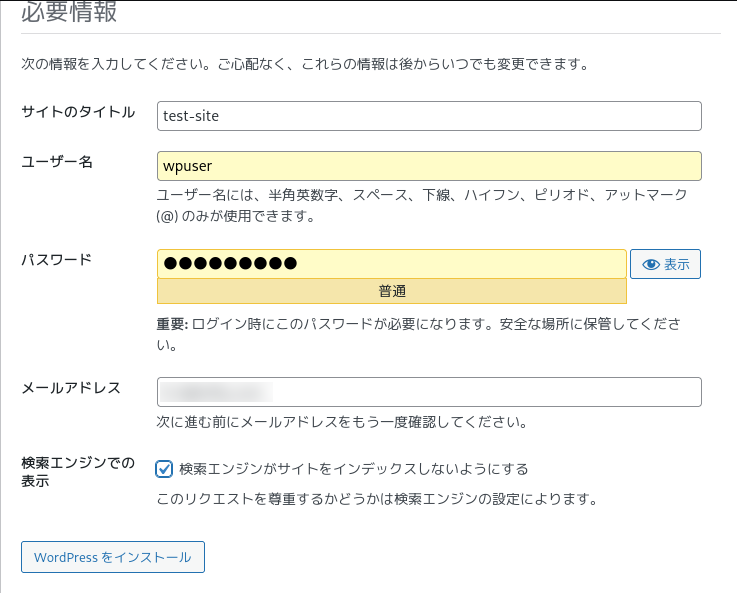Click the 必要情報 heading
This screenshot has height=593, width=737.
(x=69, y=12)
